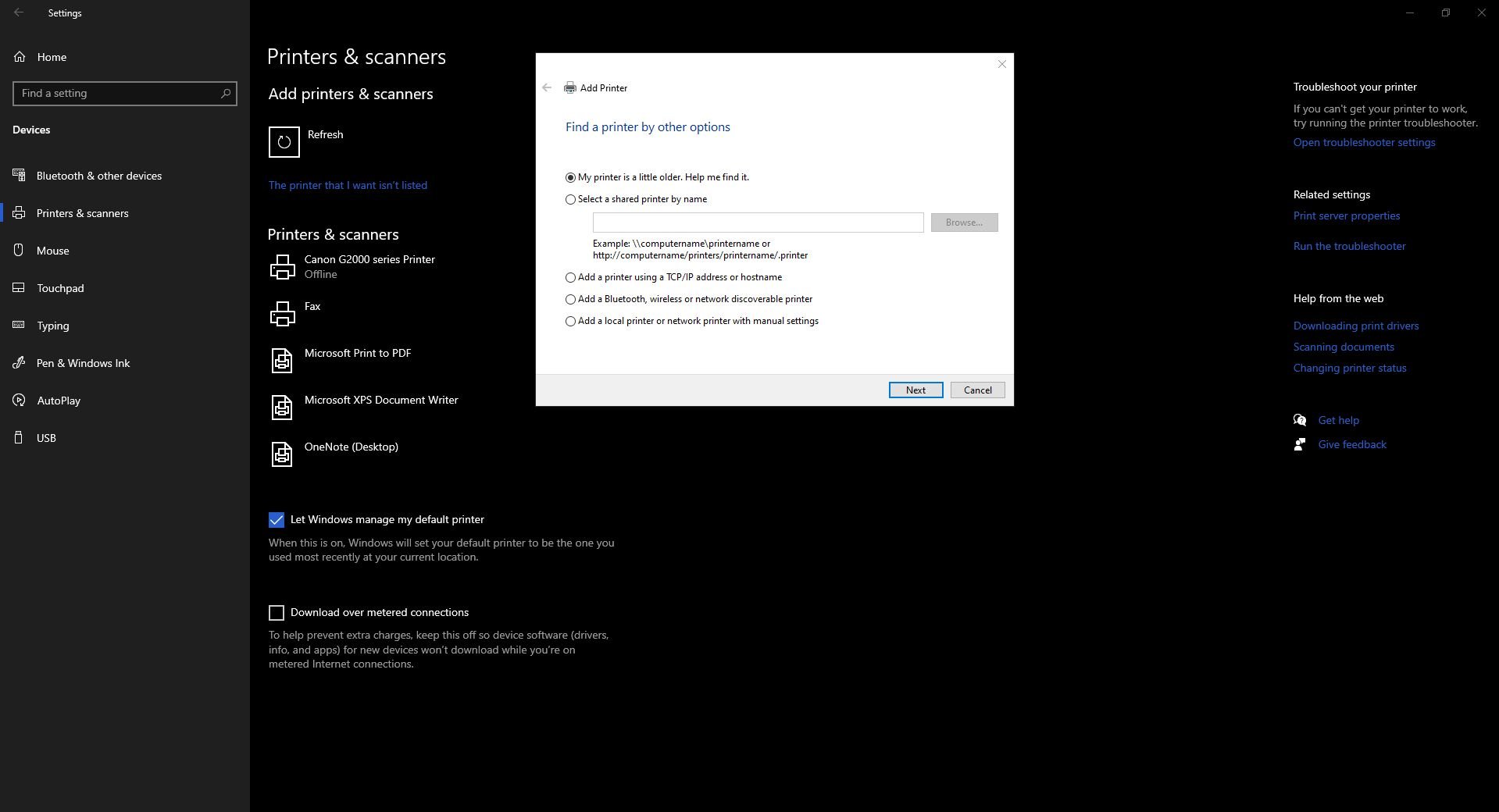Click the Home icon in sidebar
This screenshot has width=1499, height=812.
coord(20,57)
